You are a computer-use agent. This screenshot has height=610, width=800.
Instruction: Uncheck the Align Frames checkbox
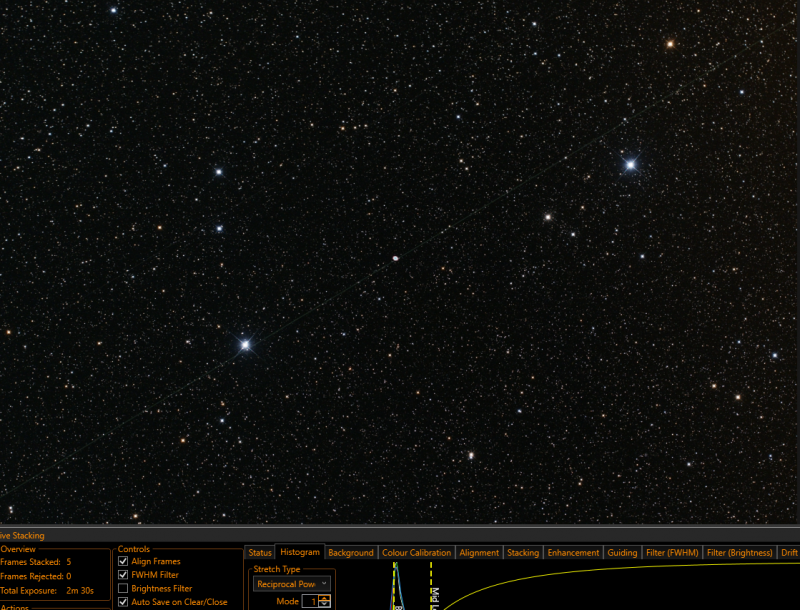pos(123,561)
